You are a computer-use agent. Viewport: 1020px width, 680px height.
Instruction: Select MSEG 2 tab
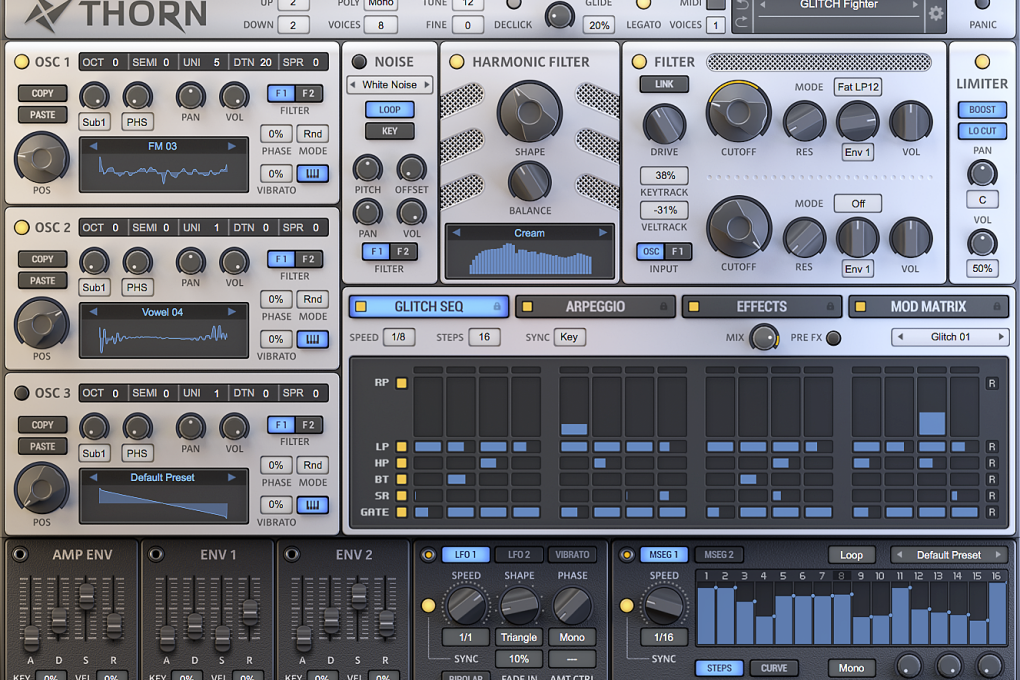pyautogui.click(x=719, y=555)
